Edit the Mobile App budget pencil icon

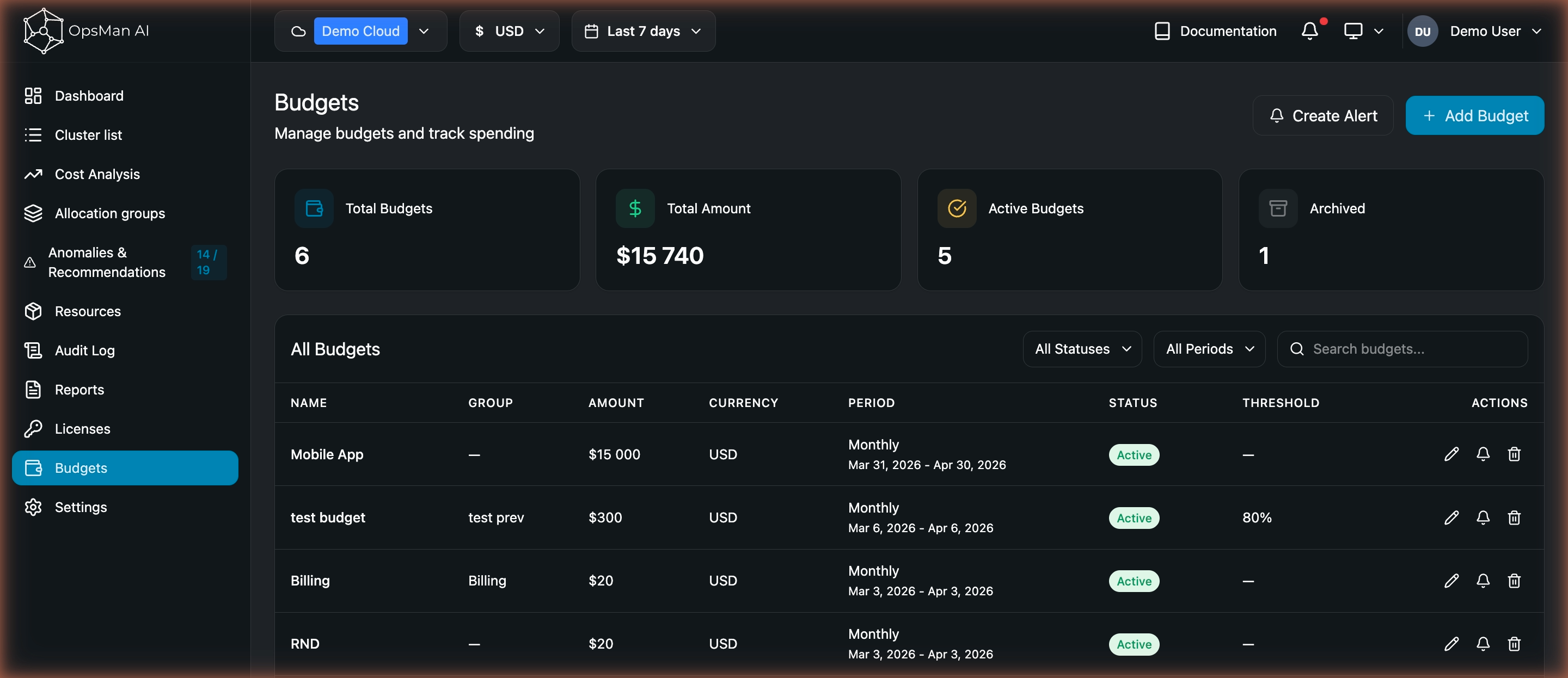coord(1451,454)
